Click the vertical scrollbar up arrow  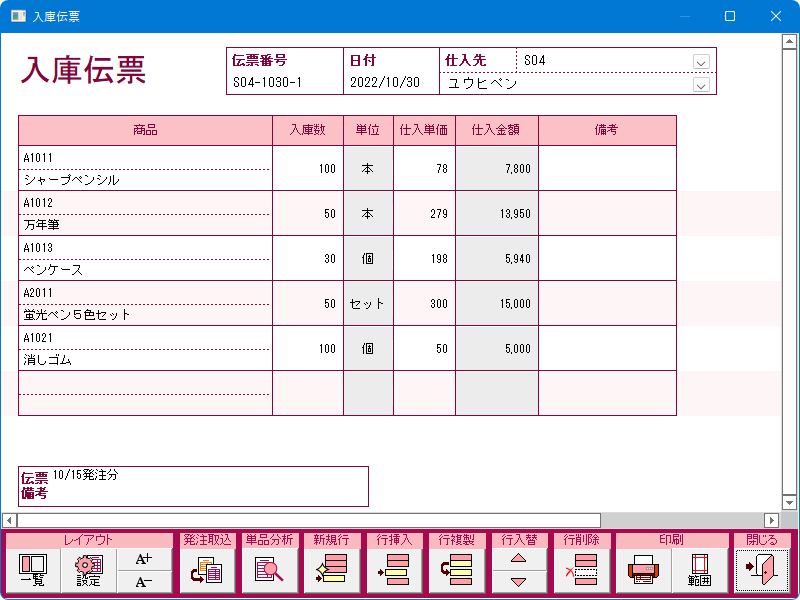click(789, 41)
